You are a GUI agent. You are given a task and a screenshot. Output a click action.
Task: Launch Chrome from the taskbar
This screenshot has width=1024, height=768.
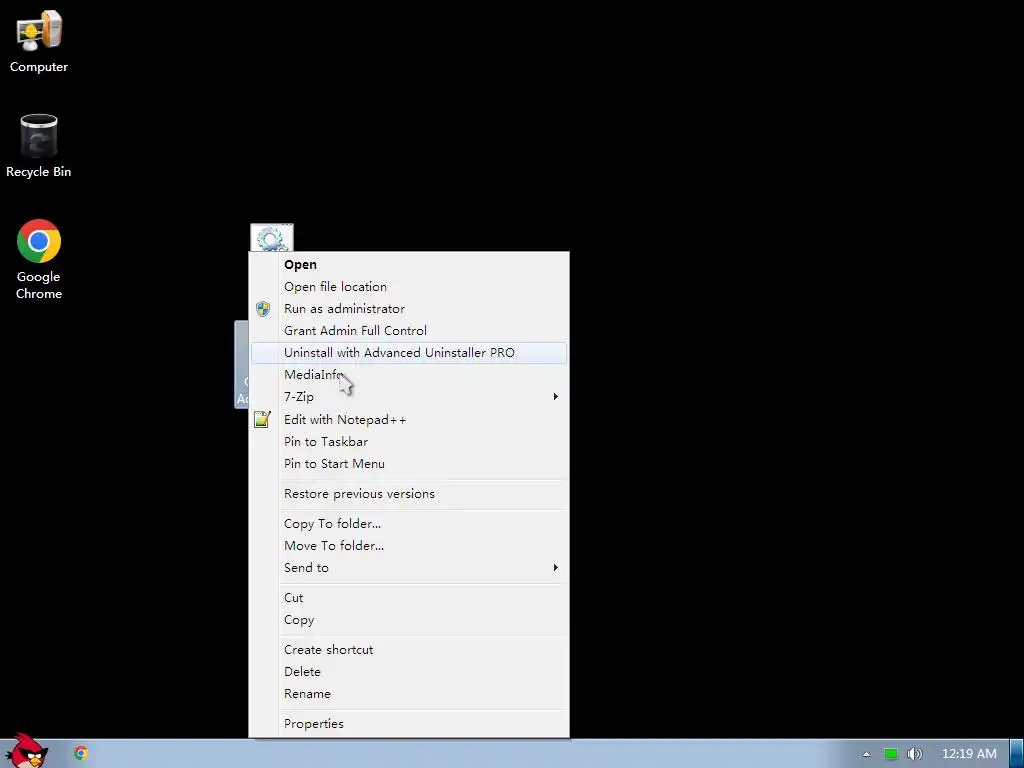pos(81,753)
